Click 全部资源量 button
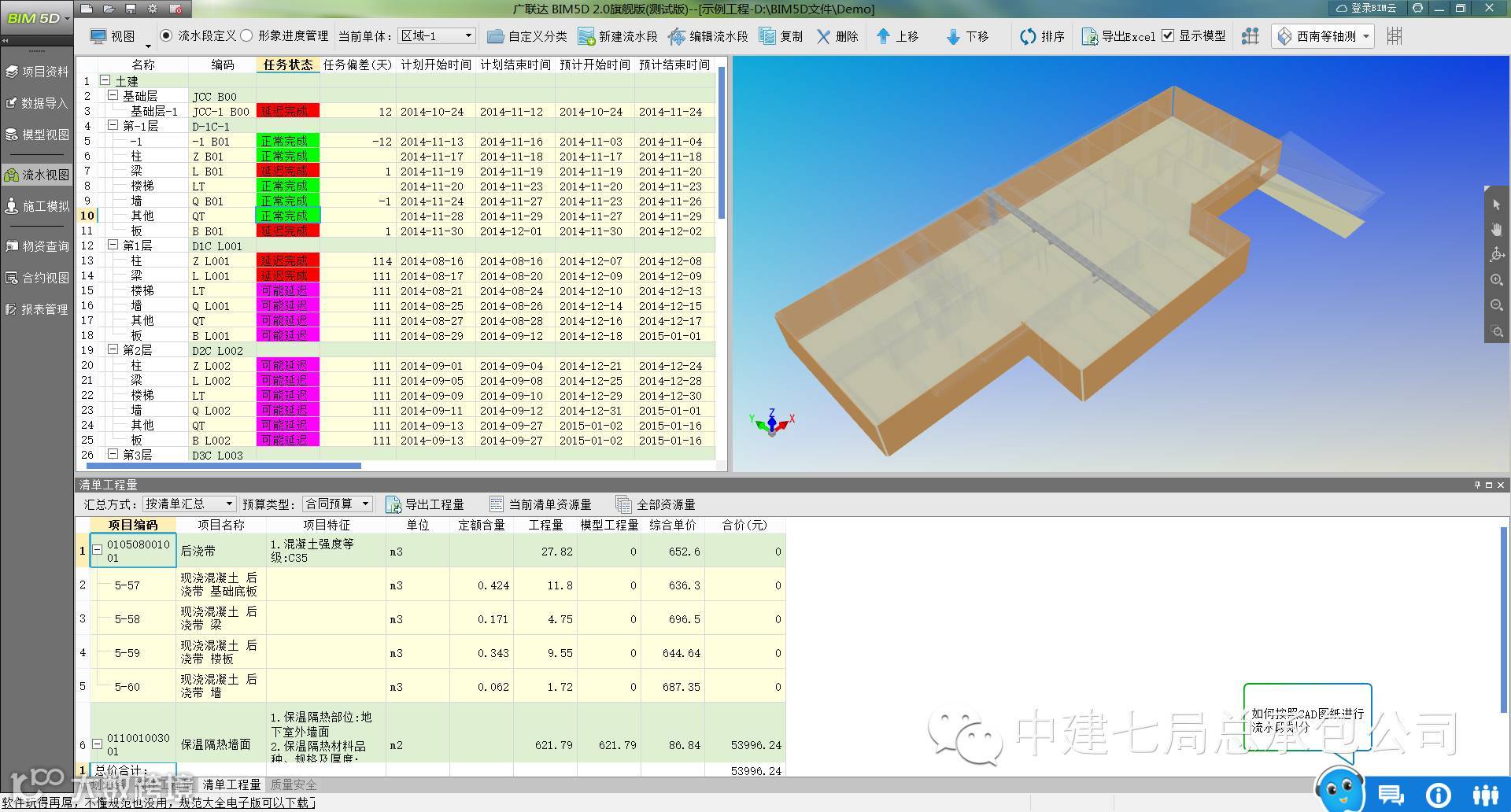Screen dimensions: 1511x812 tap(656, 504)
